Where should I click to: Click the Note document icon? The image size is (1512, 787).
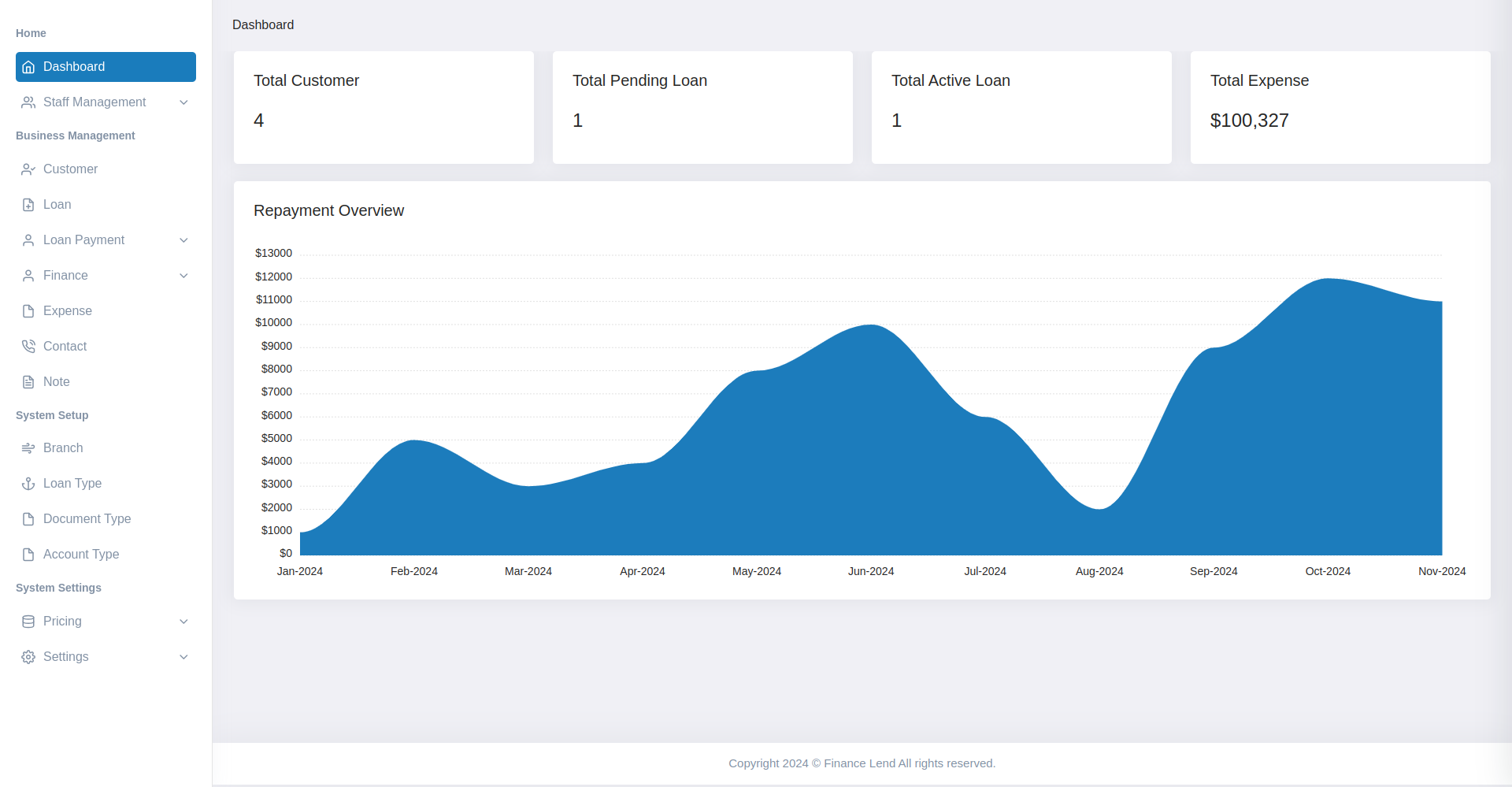coord(28,382)
